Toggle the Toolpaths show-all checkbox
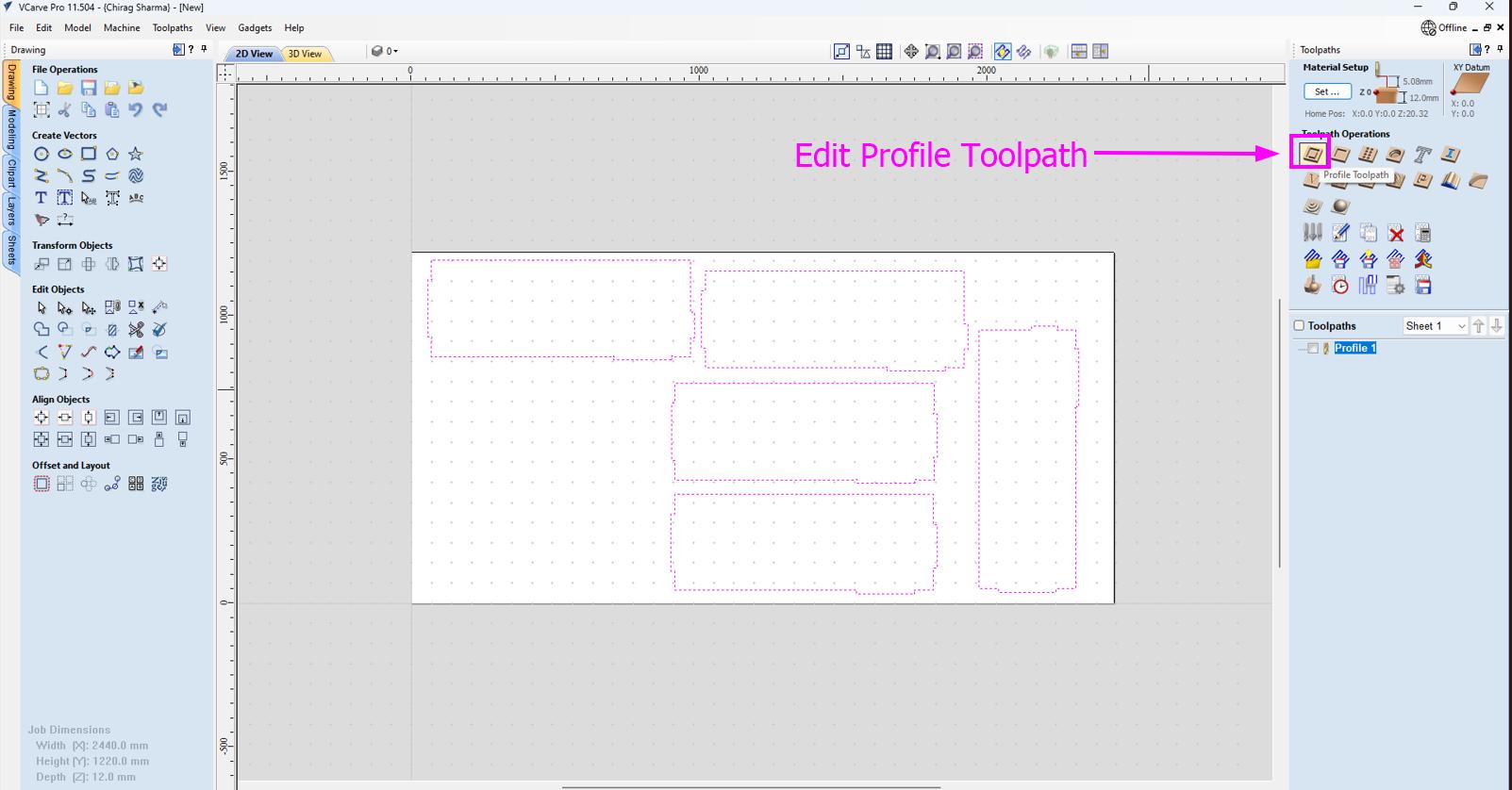Image resolution: width=1512 pixels, height=790 pixels. (x=1299, y=325)
